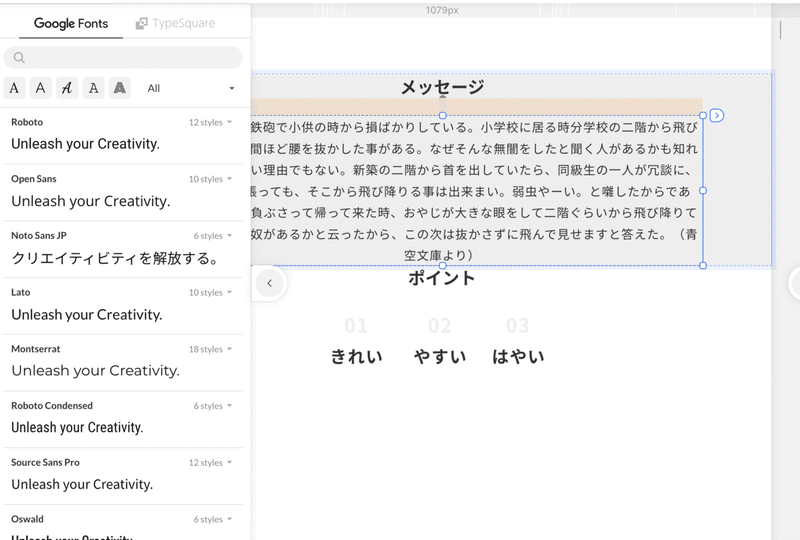Click the top-center handle of text box

442,115
